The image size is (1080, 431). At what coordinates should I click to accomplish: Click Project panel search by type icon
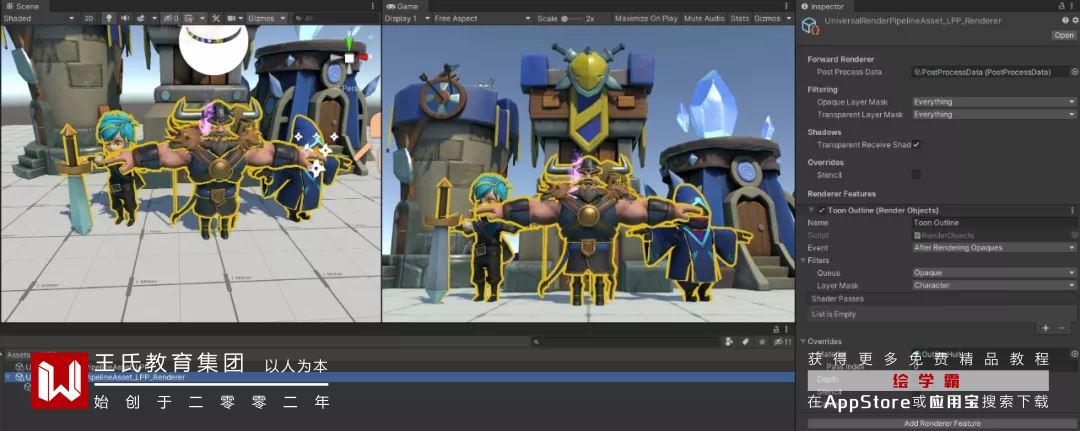[x=729, y=341]
